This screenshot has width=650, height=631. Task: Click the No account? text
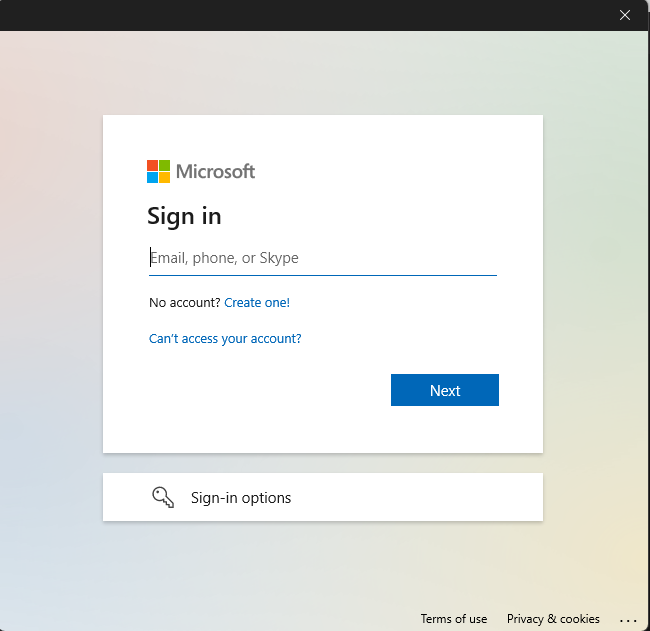(184, 302)
